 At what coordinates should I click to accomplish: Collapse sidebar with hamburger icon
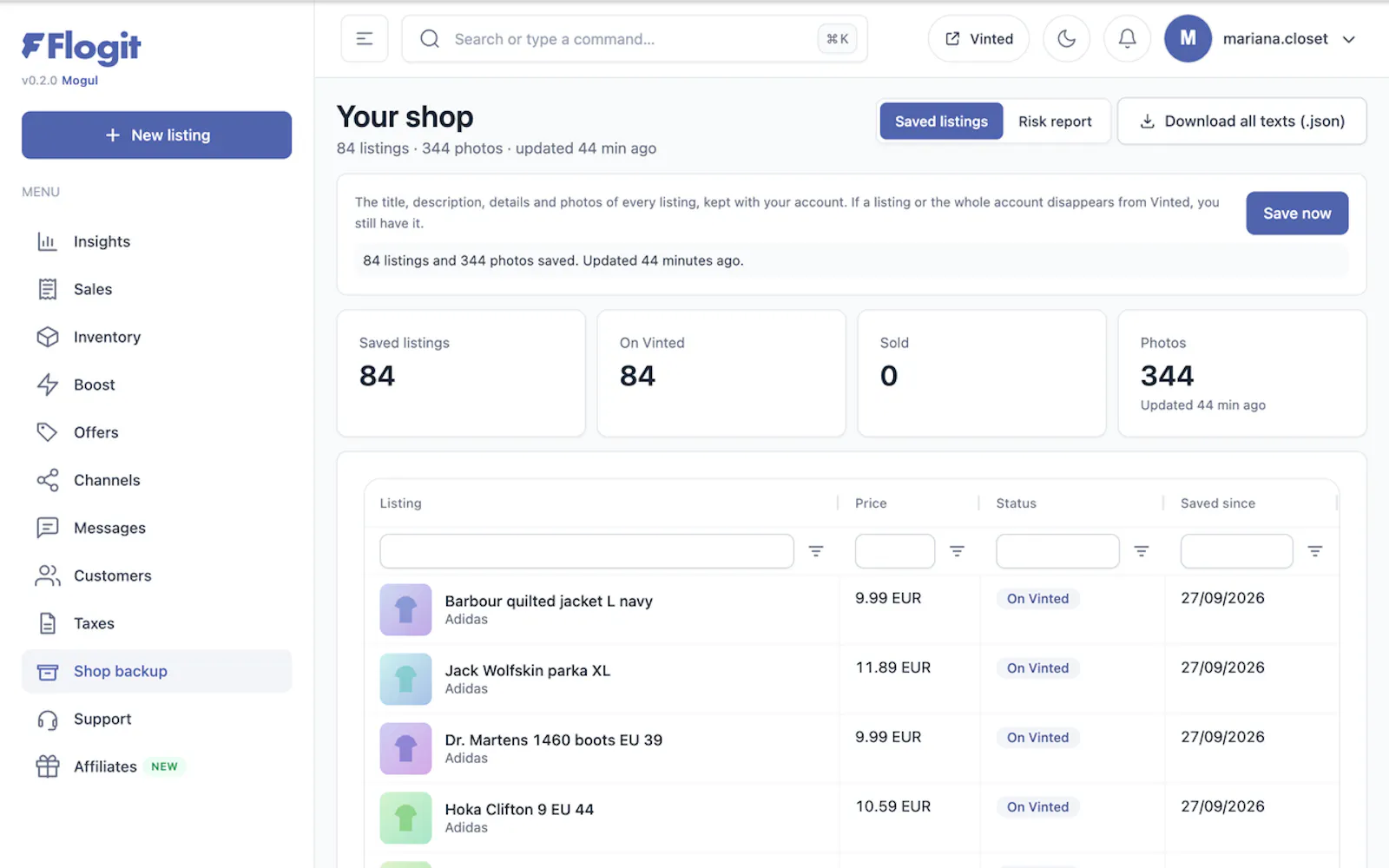coord(365,39)
